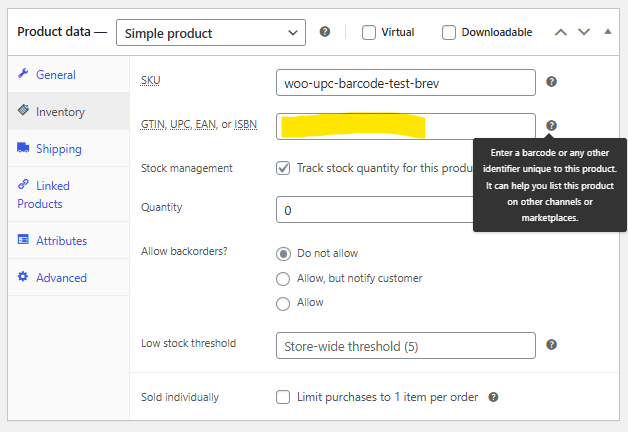Enable the Virtual checkbox
The image size is (628, 432).
coord(369,32)
